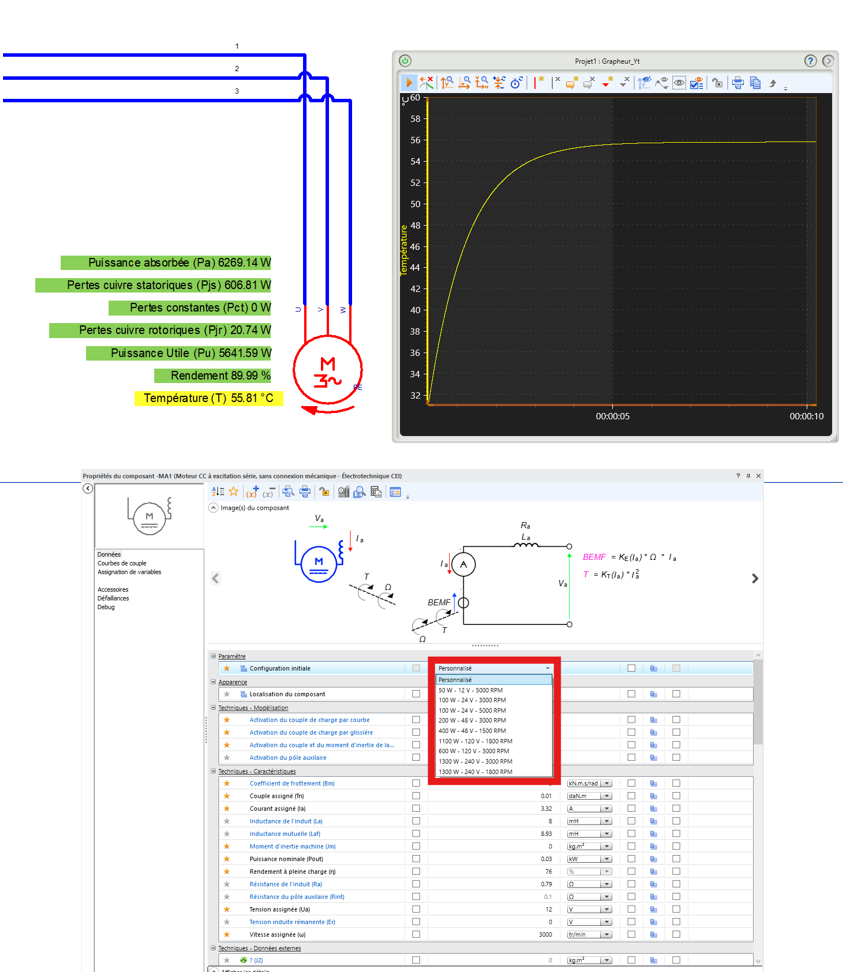The image size is (843, 972).
Task: Click the green power icon in Grapheur title
Action: pos(405,61)
